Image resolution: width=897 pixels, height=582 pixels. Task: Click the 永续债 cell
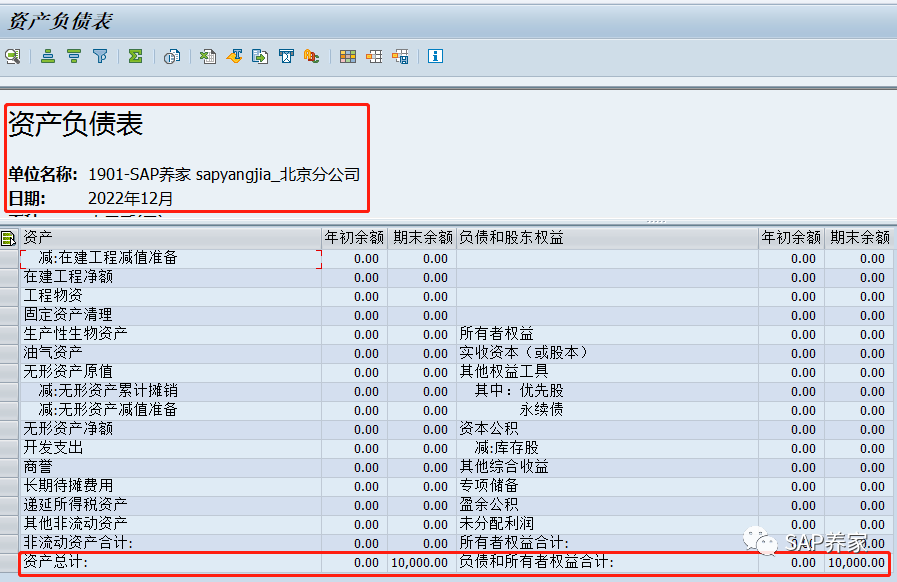[607, 410]
